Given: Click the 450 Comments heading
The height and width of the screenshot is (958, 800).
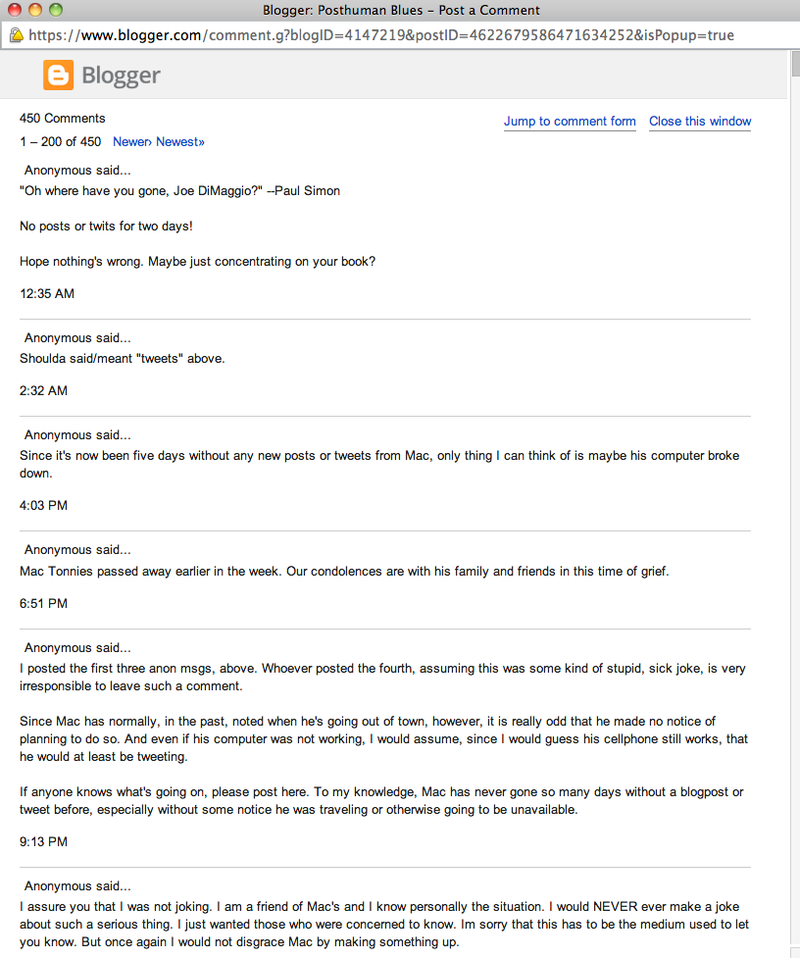Looking at the screenshot, I should click(62, 118).
